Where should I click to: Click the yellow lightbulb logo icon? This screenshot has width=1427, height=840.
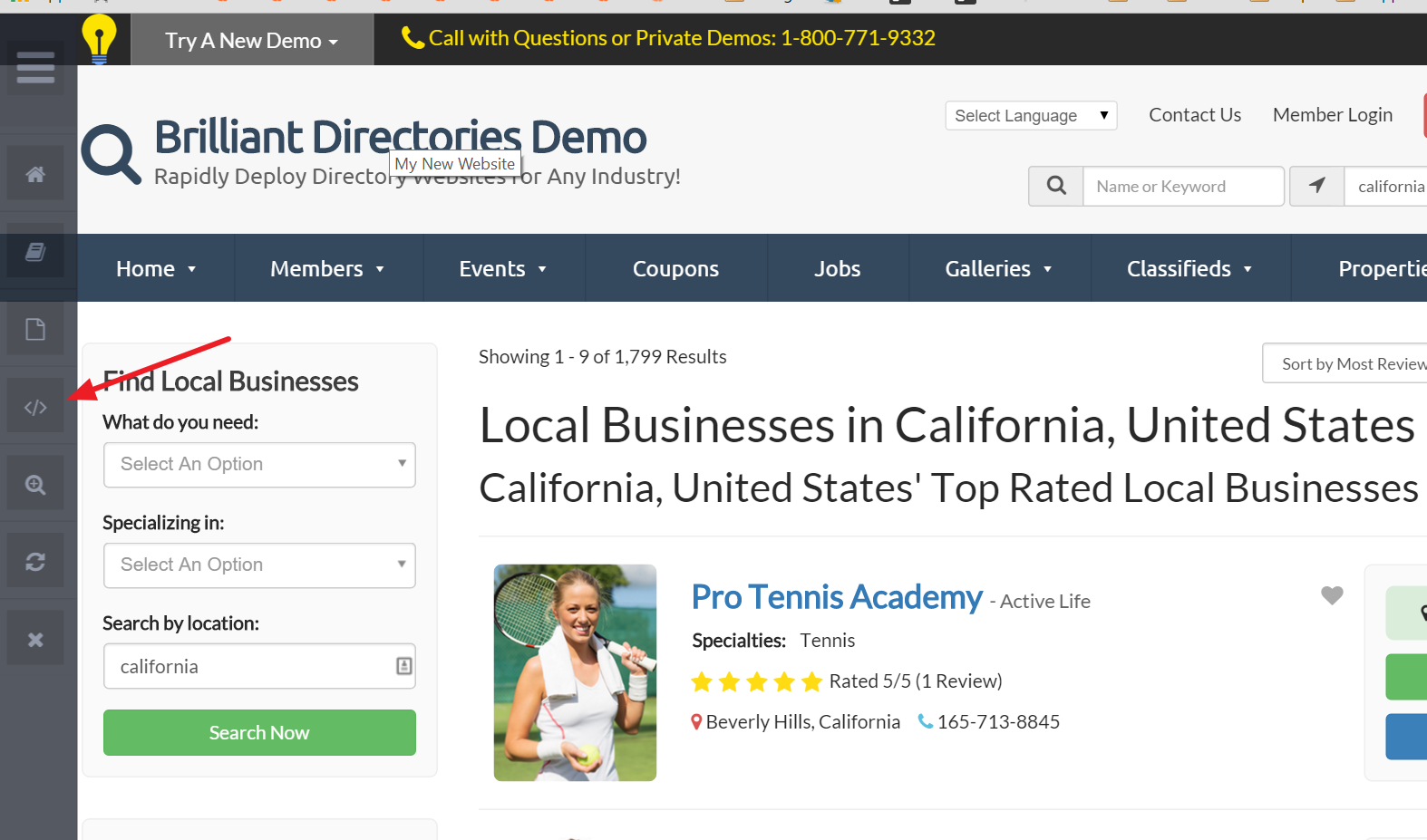point(99,40)
